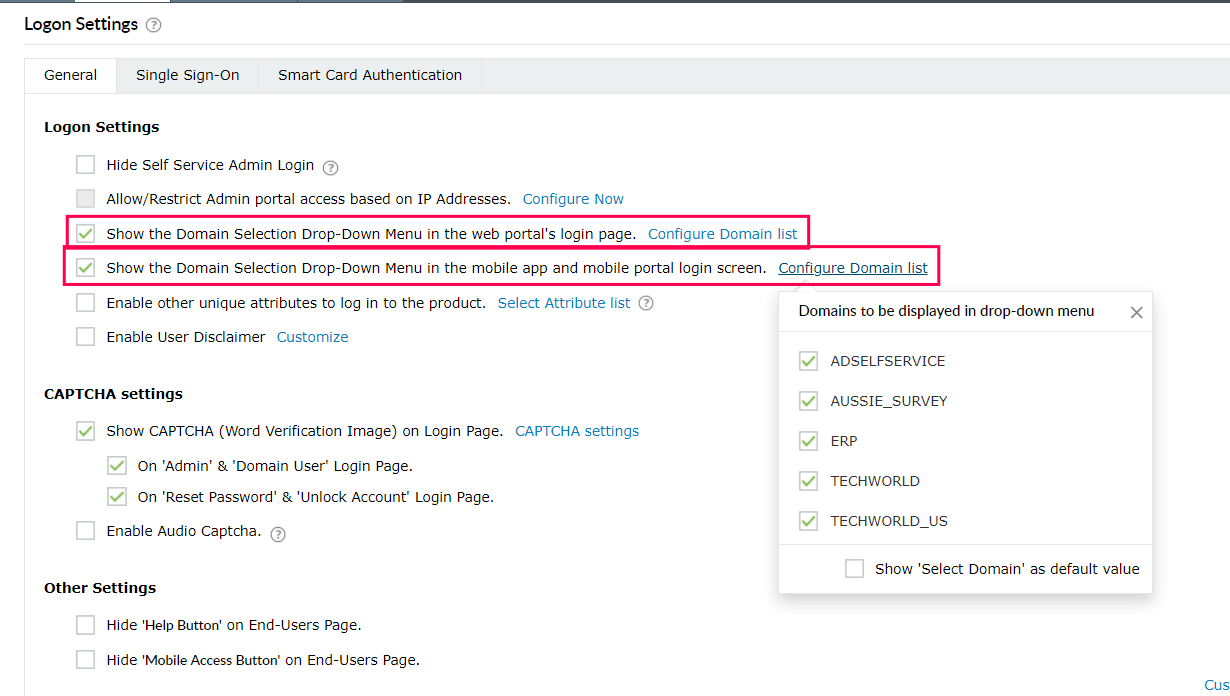Viewport: 1230px width, 696px height.
Task: Click help icon beside Hide Self Service Admin Login
Action: click(x=331, y=167)
